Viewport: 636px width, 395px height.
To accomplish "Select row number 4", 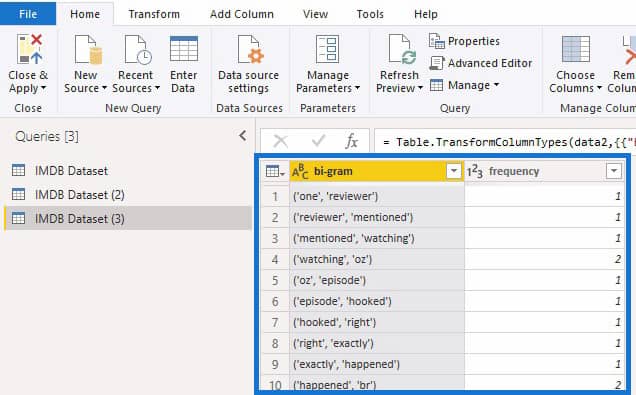I will (275, 260).
